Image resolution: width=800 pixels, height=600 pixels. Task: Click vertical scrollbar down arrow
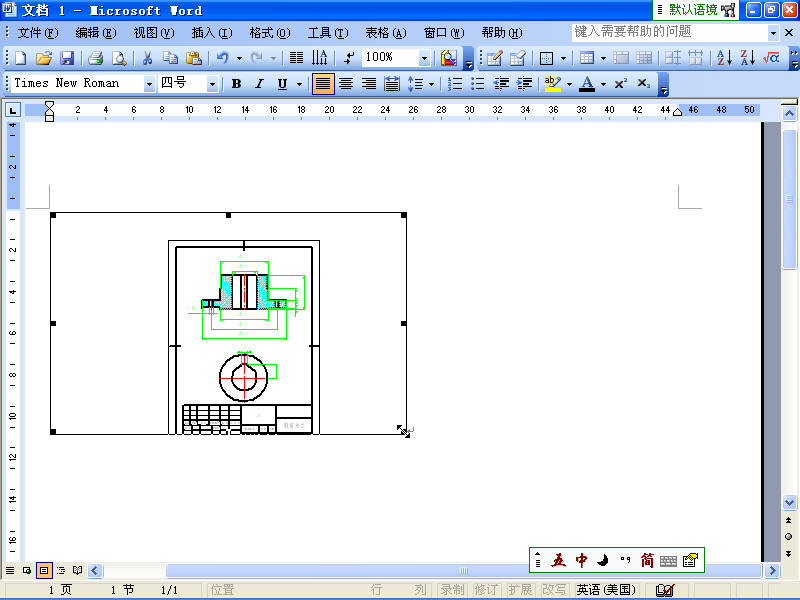[789, 503]
